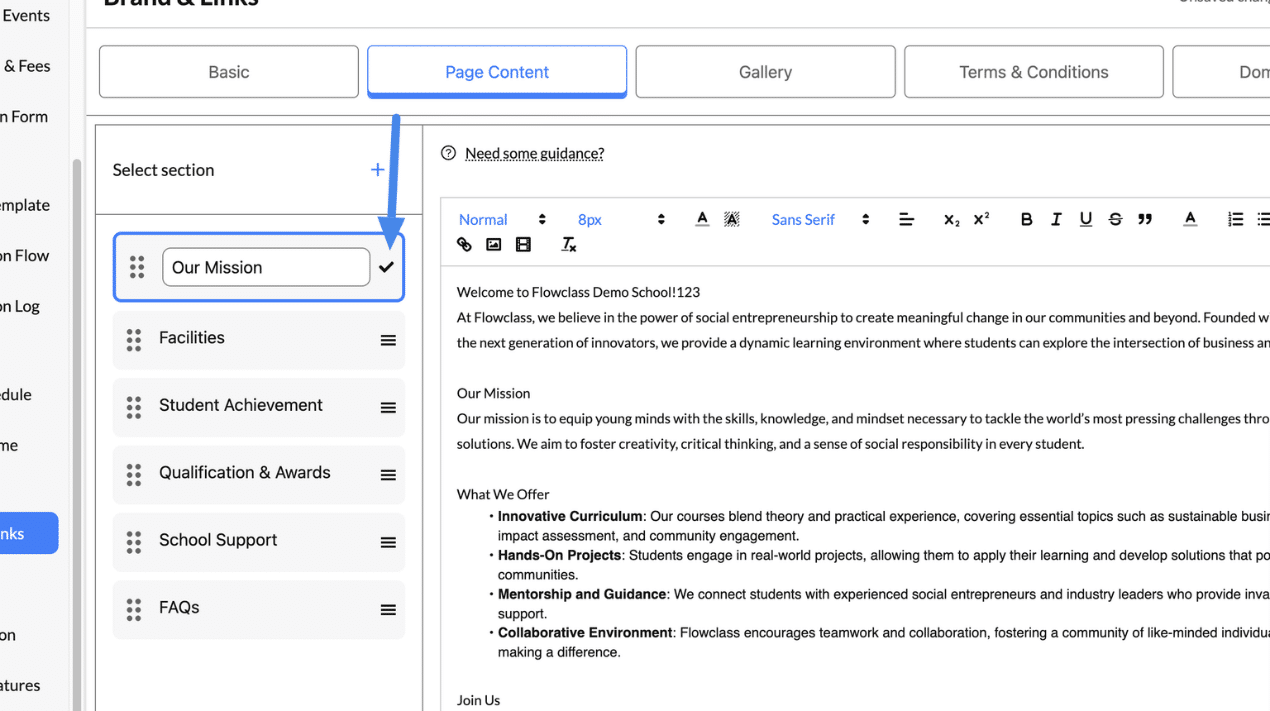Select the Qualification & Awards section
Image resolution: width=1270 pixels, height=711 pixels.
(x=259, y=475)
